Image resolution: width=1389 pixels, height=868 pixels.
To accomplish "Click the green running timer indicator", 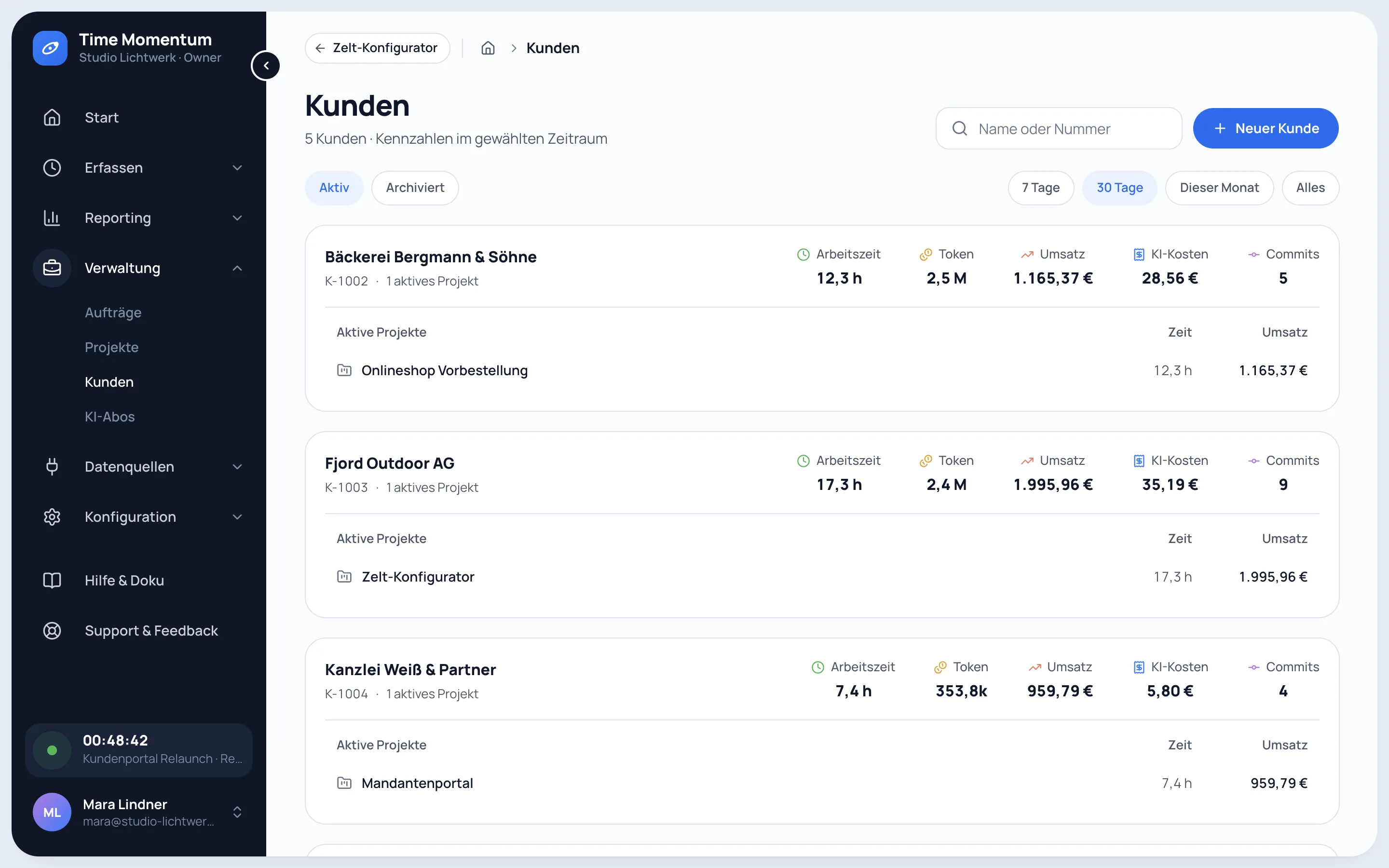I will [52, 750].
